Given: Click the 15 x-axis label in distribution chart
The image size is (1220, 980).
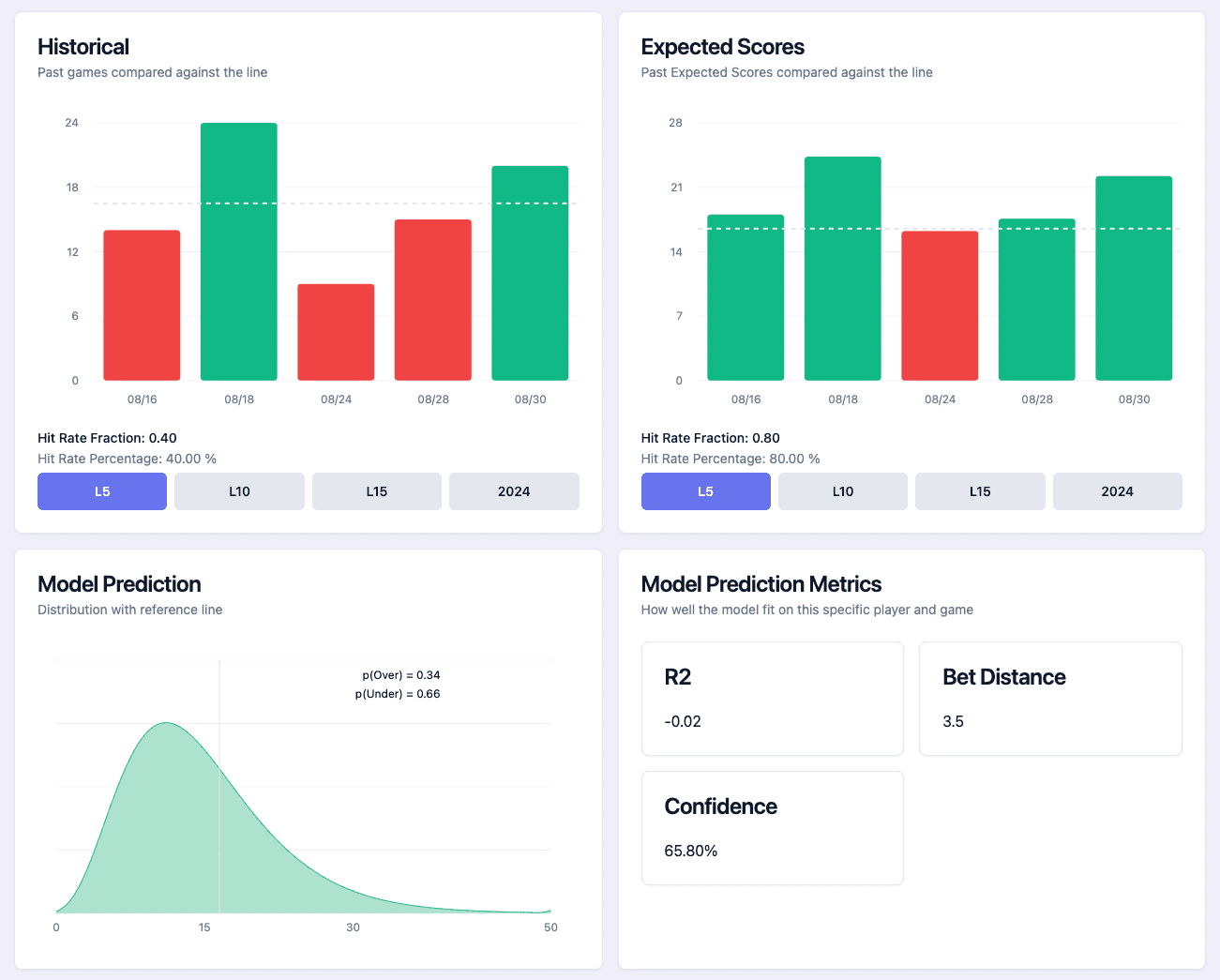Looking at the screenshot, I should click(204, 927).
